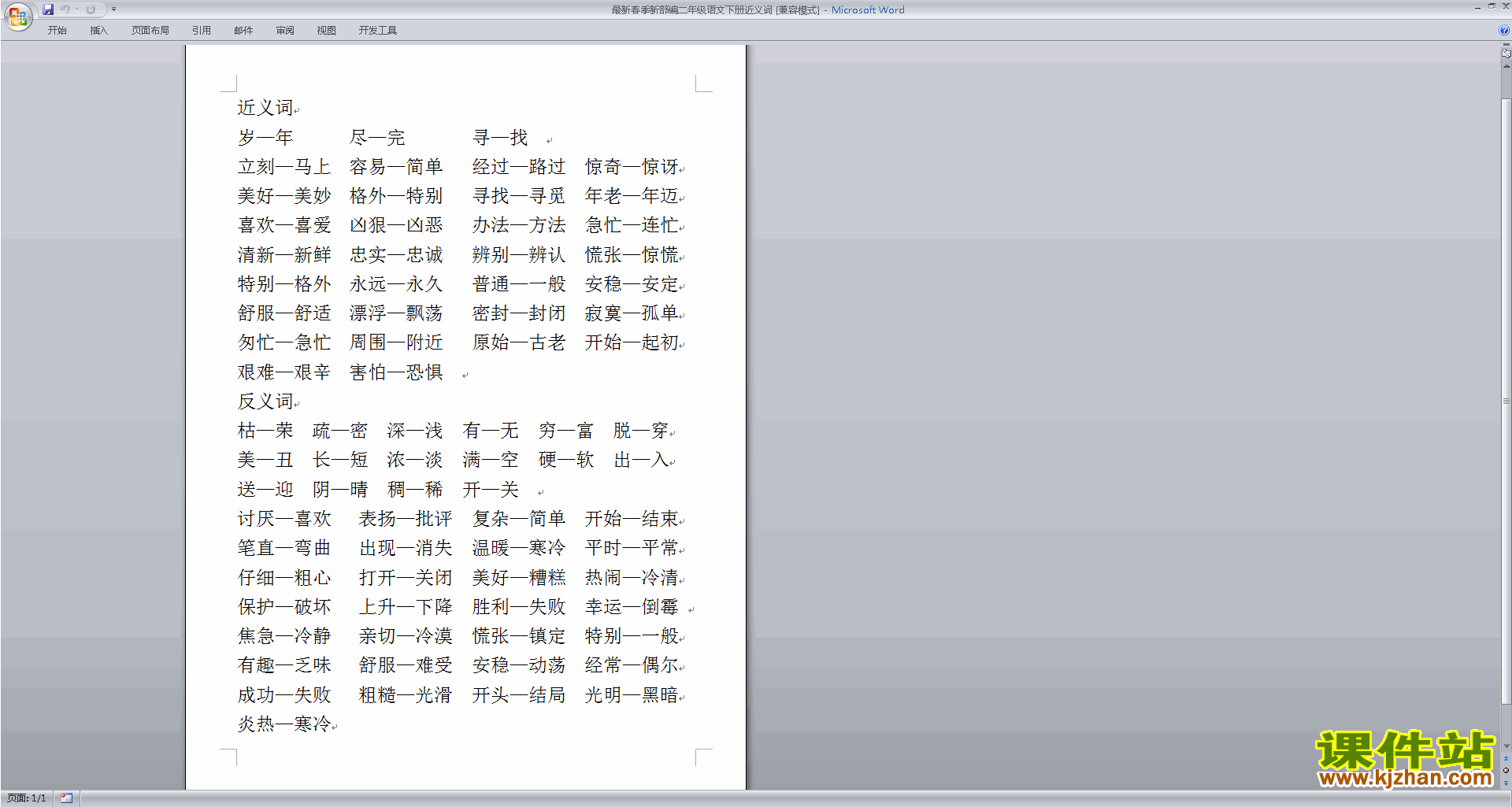Click the word pair 普通—一般

519,284
